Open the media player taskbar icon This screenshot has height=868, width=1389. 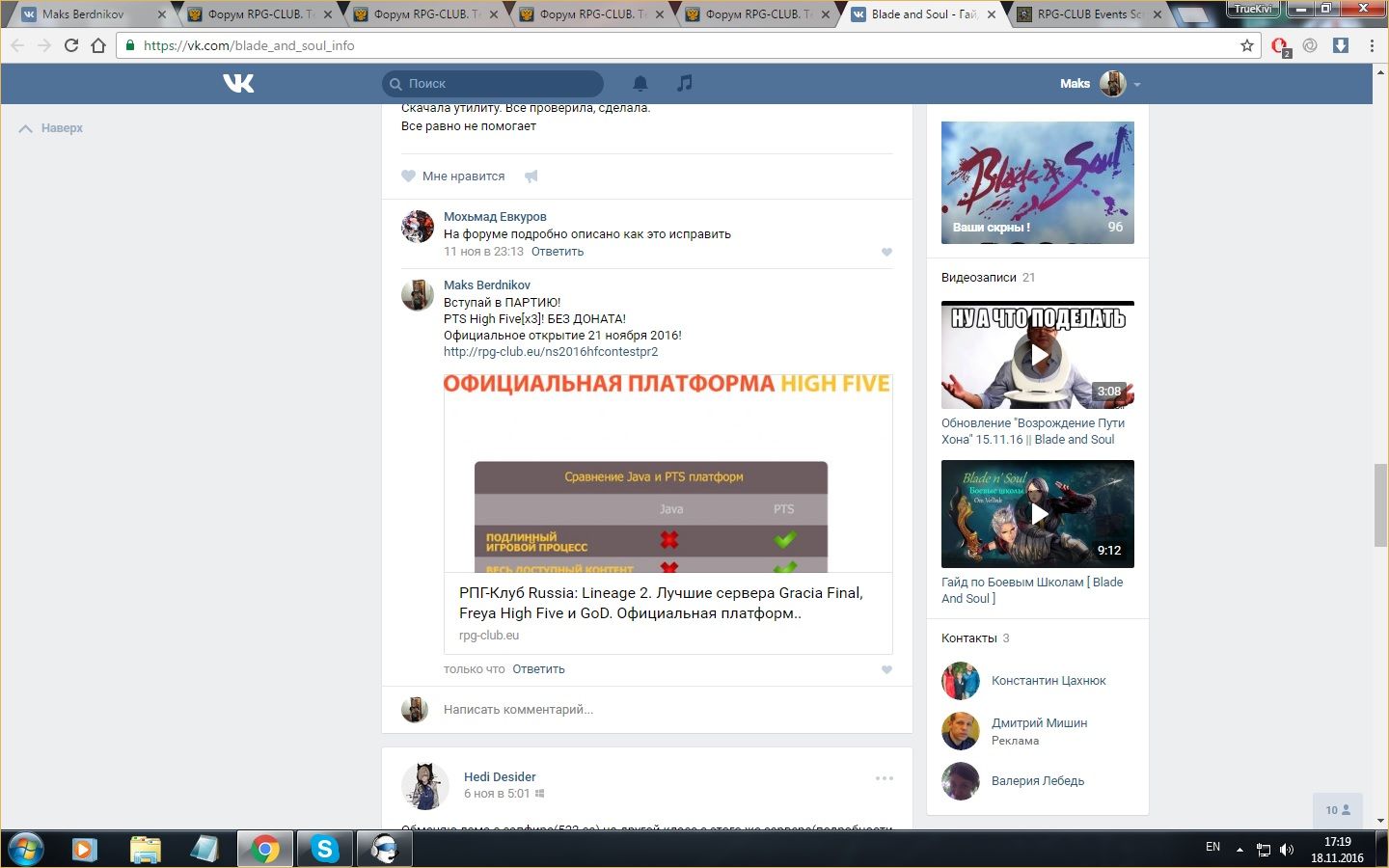point(85,850)
